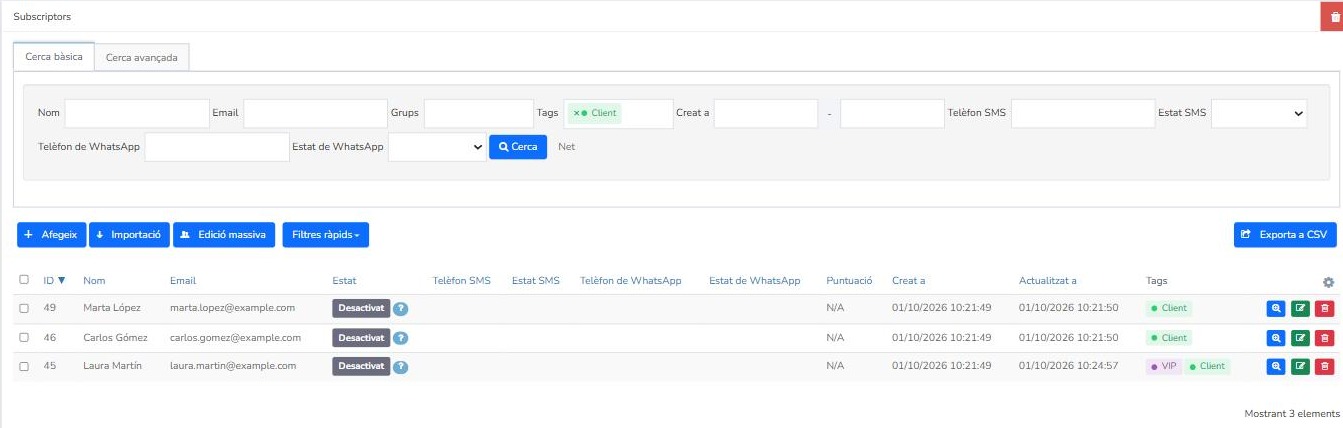
Task: Click Exporta a CSV button
Action: click(x=1285, y=235)
